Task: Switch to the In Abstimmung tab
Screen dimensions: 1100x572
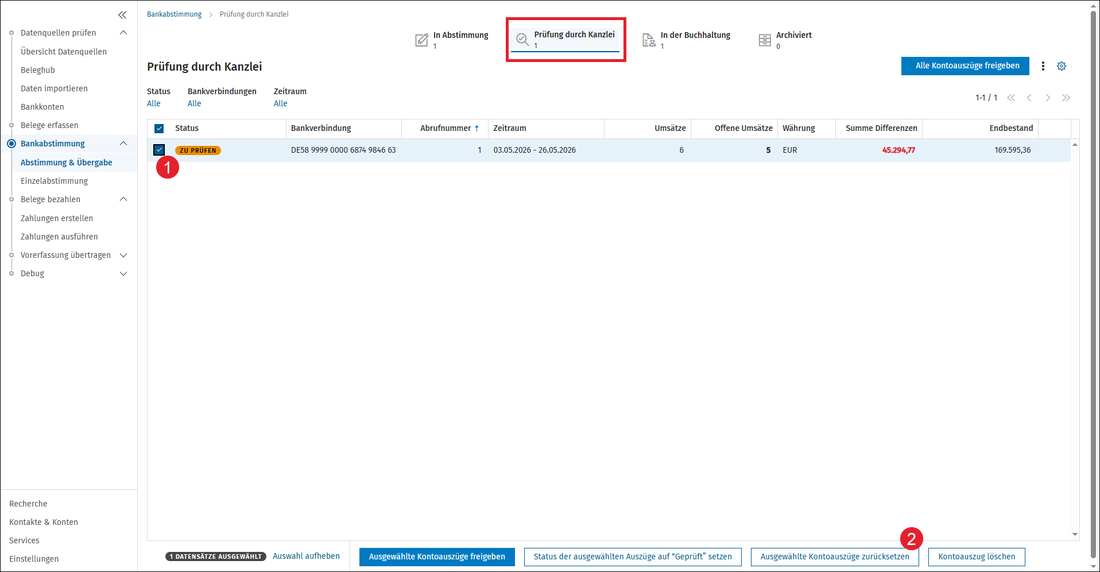Action: (452, 39)
